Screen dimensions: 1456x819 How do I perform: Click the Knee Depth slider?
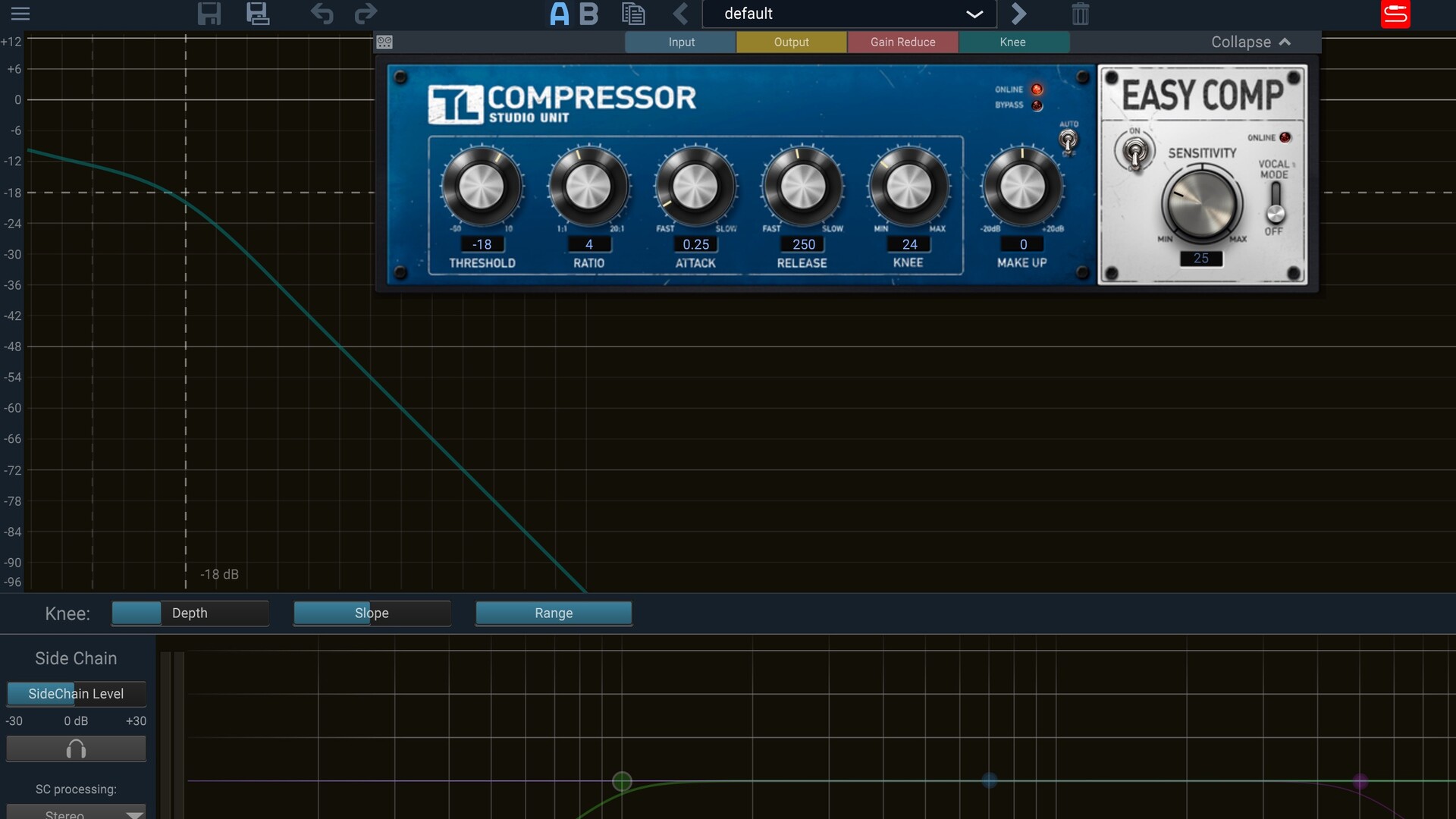[x=190, y=613]
